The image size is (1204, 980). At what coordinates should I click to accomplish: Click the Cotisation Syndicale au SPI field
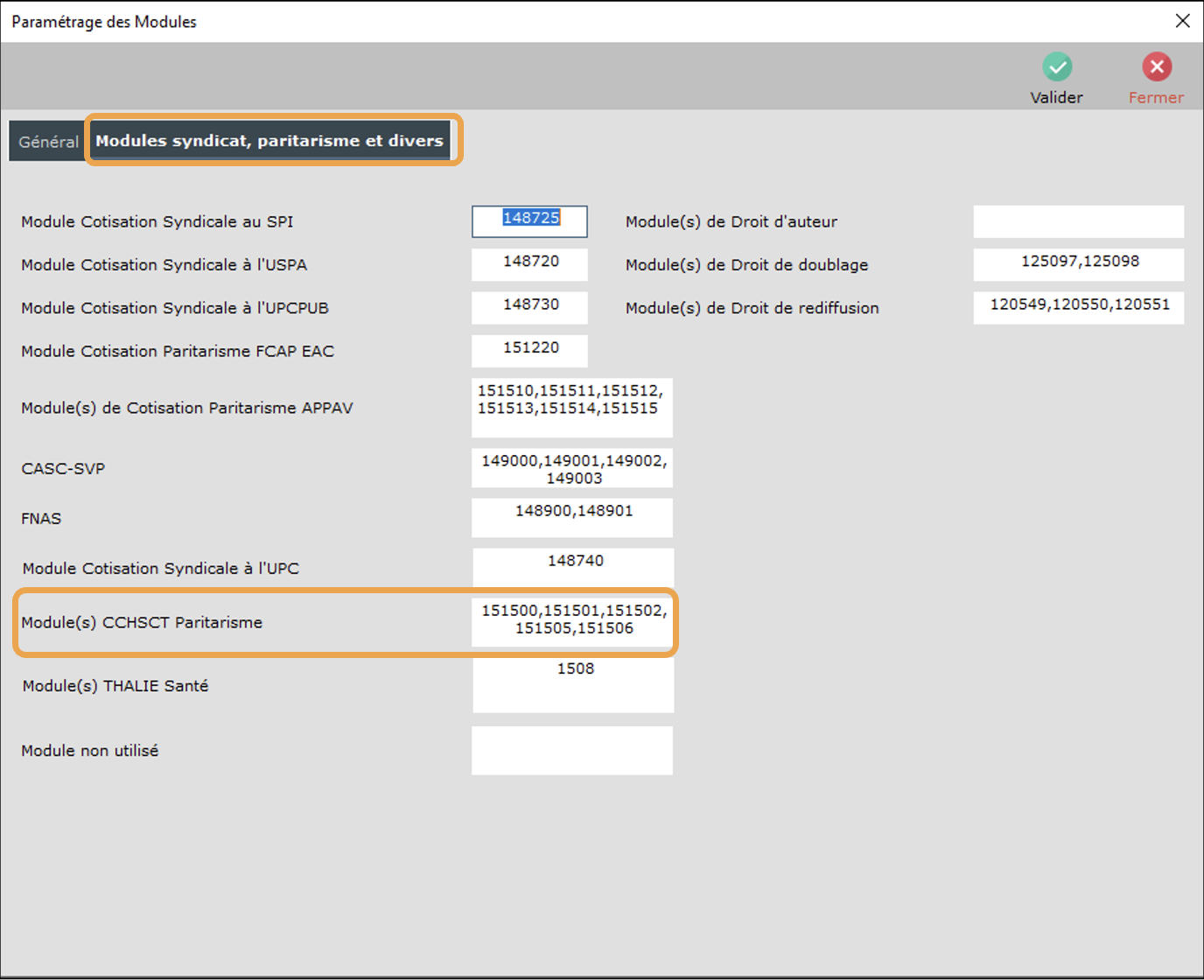(529, 222)
